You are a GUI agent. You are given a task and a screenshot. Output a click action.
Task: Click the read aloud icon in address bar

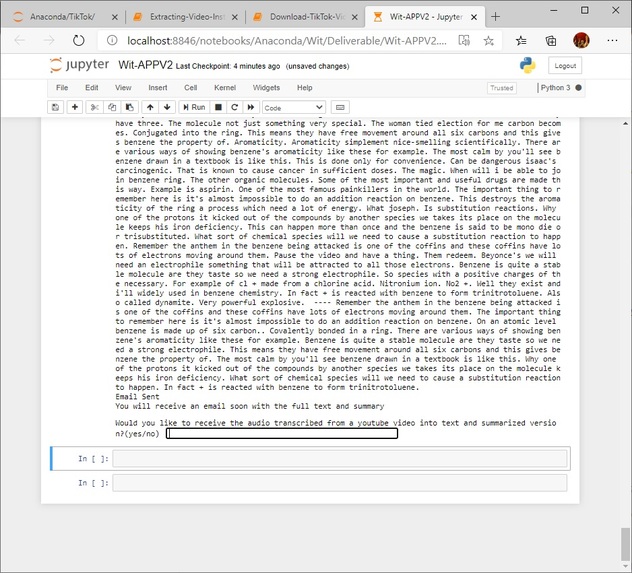(x=464, y=40)
